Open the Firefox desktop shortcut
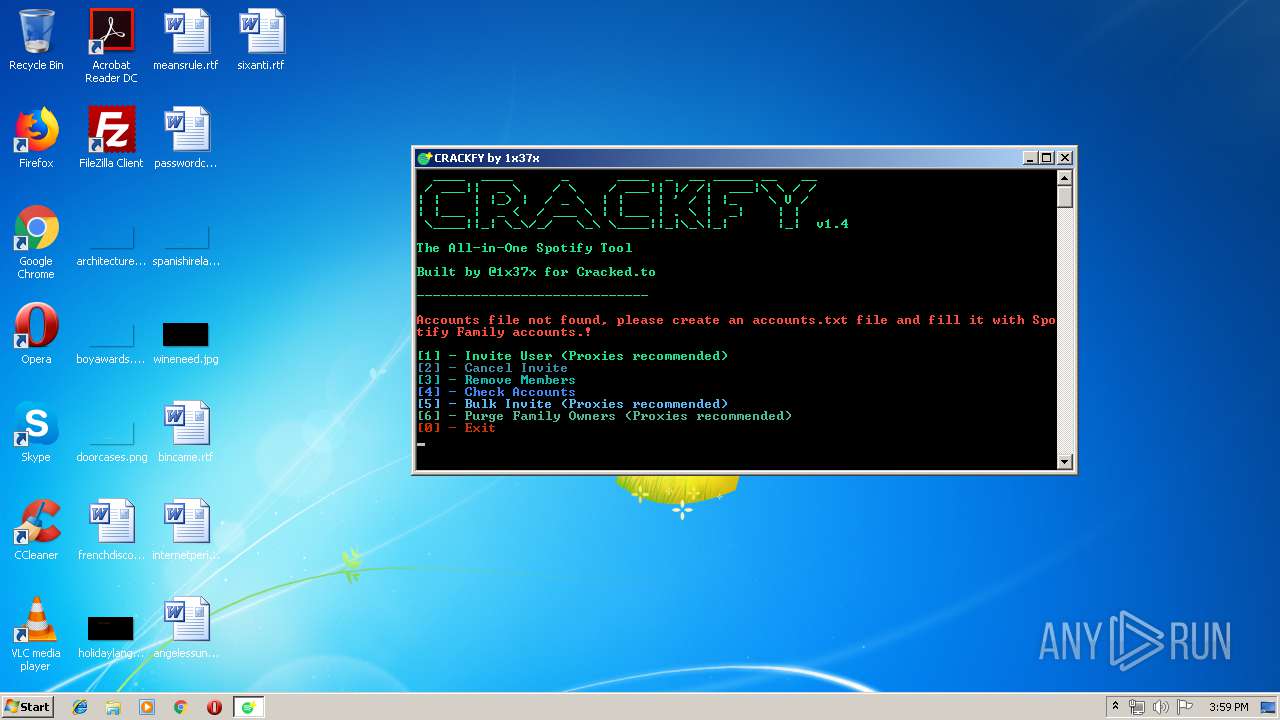Viewport: 1280px width, 720px height. point(36,138)
